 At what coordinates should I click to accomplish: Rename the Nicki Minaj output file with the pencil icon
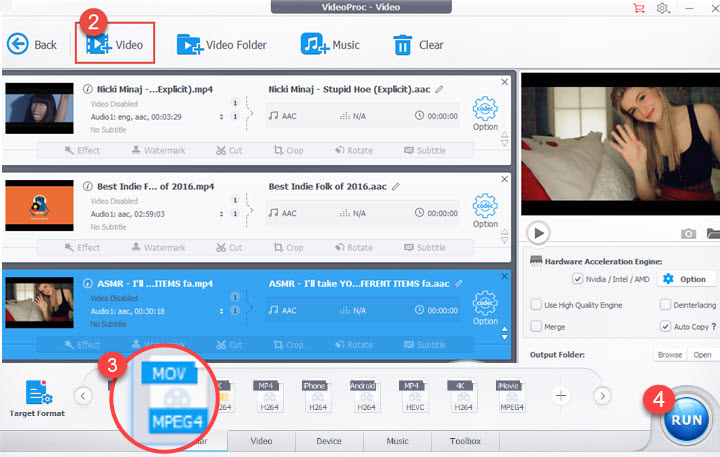pyautogui.click(x=439, y=89)
